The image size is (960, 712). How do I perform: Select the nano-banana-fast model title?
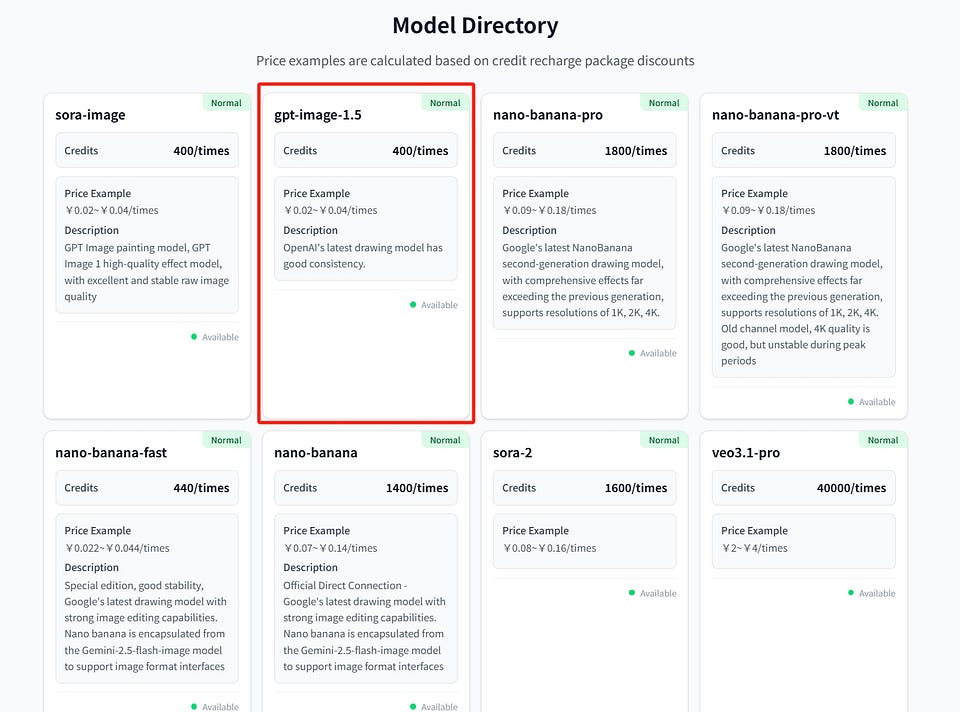tap(111, 453)
